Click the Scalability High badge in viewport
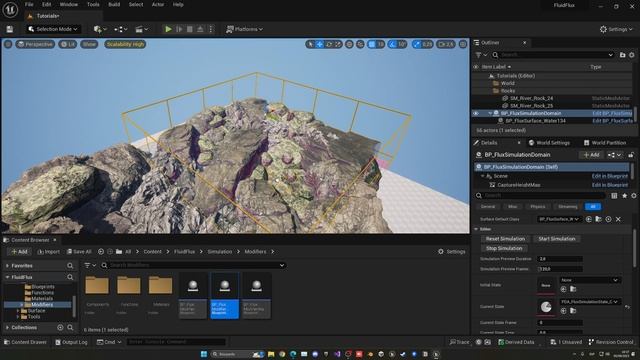The image size is (640, 360). click(x=125, y=44)
